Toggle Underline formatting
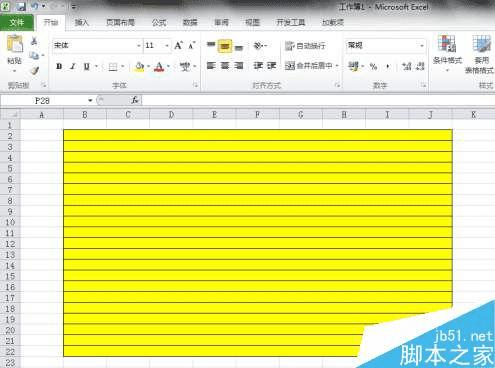Image resolution: width=495 pixels, height=368 pixels. (86, 67)
